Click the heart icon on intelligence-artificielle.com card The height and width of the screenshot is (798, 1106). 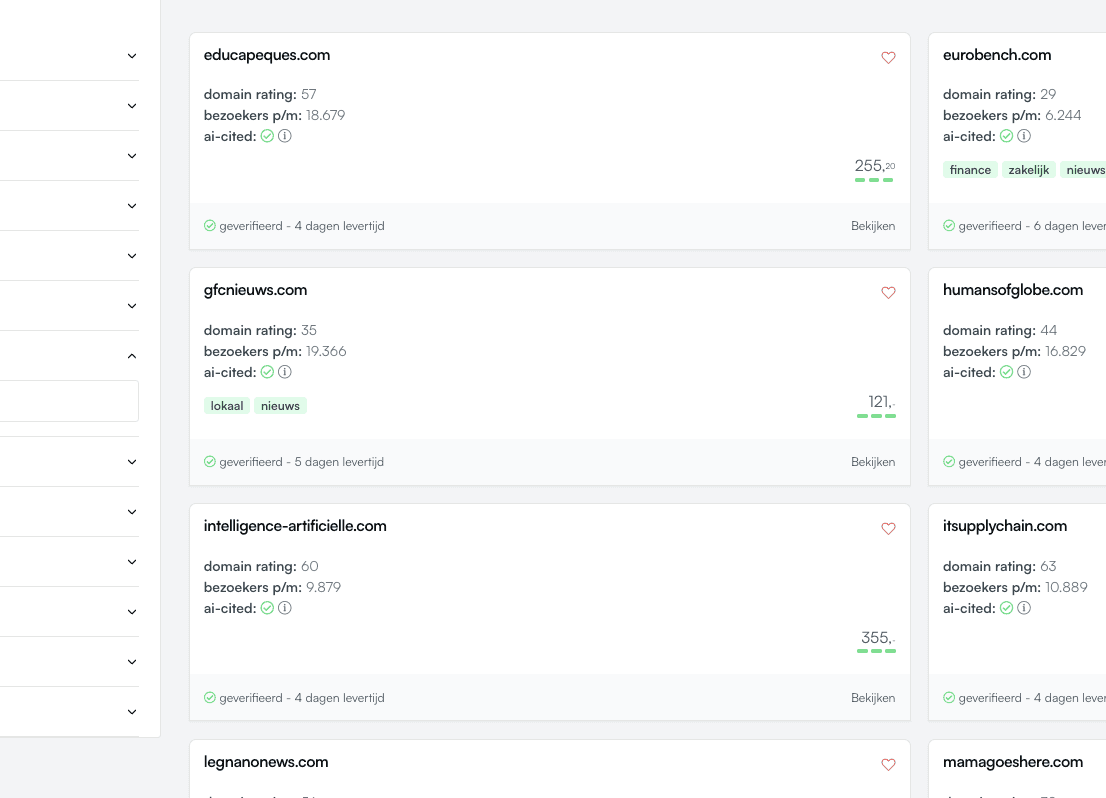click(x=888, y=529)
